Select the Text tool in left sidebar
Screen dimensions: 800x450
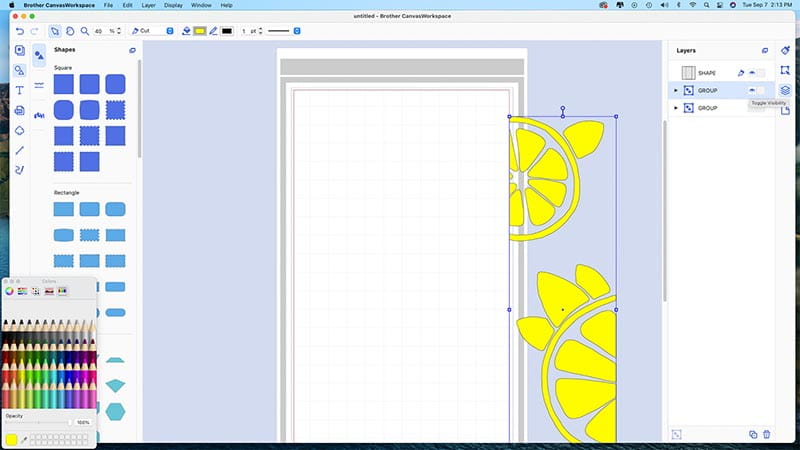[x=20, y=90]
